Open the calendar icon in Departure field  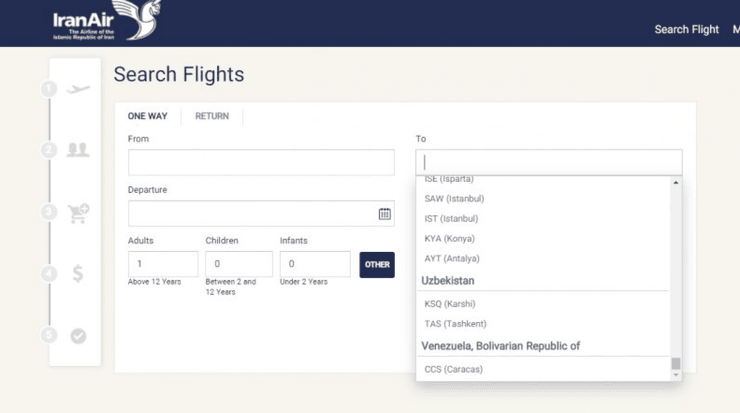click(x=384, y=214)
